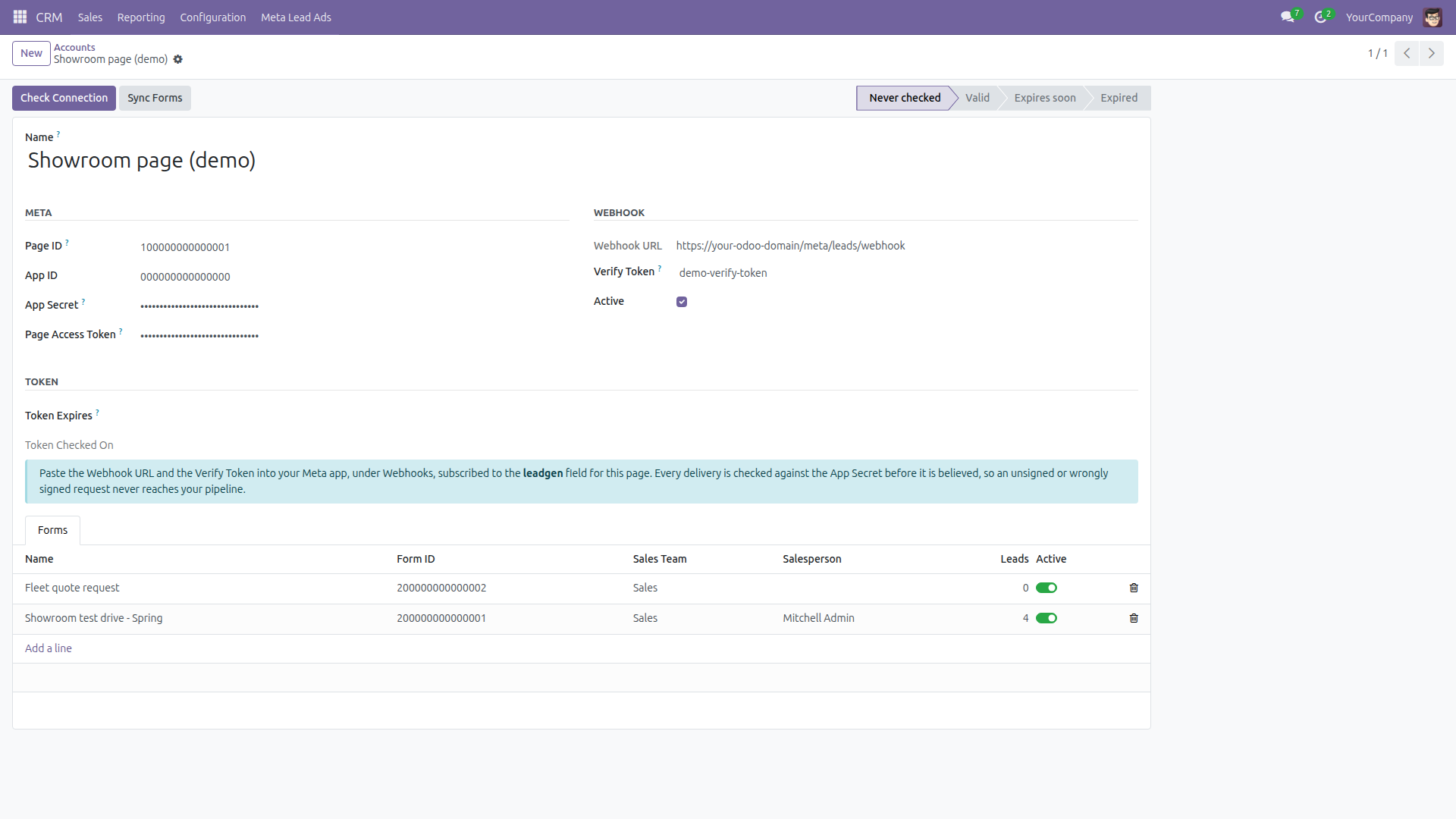Open the conversations chat icon
This screenshot has height=819, width=1456.
(x=1288, y=17)
